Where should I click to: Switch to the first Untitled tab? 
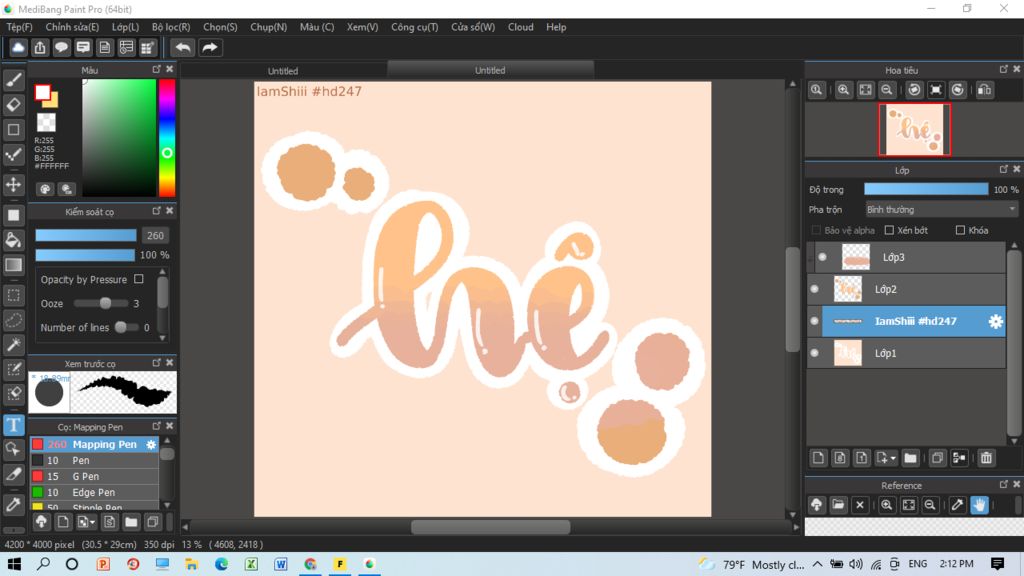[x=283, y=71]
